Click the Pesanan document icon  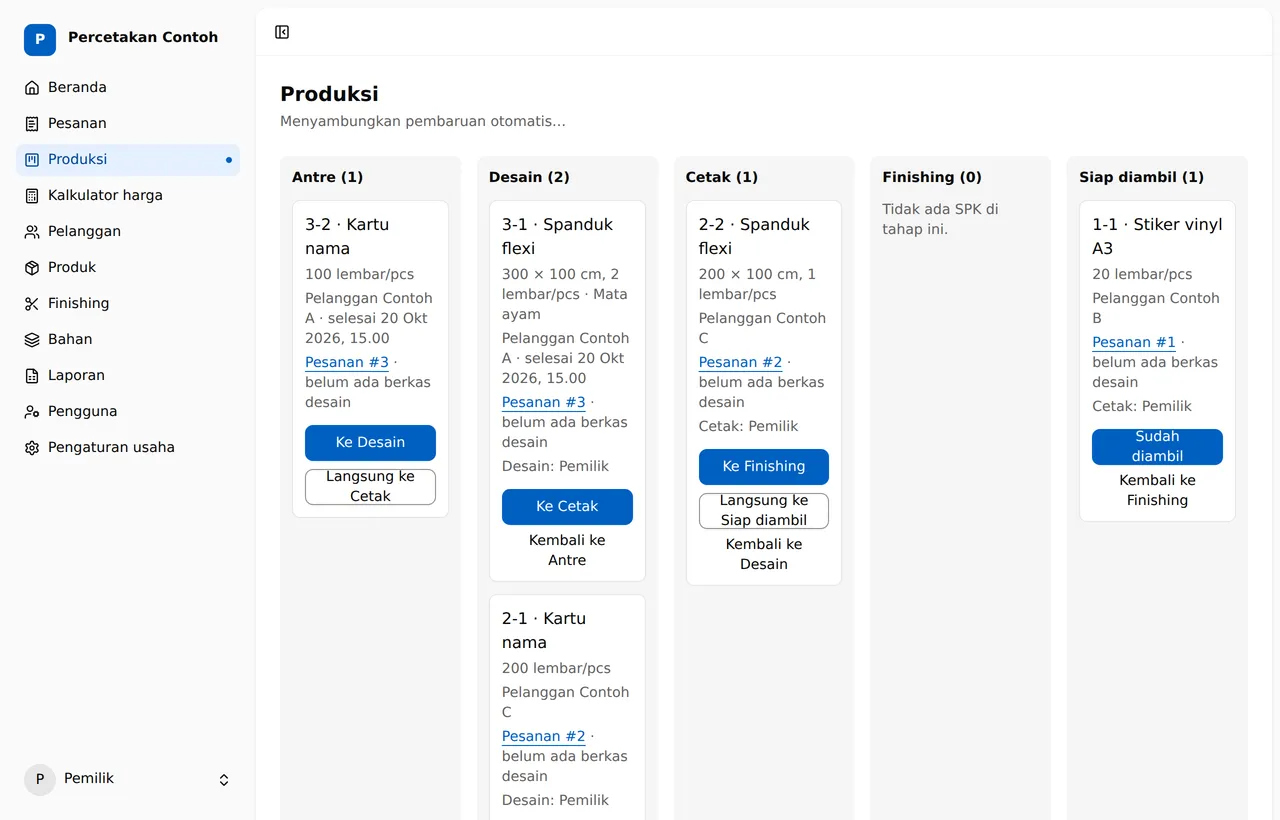[32, 123]
